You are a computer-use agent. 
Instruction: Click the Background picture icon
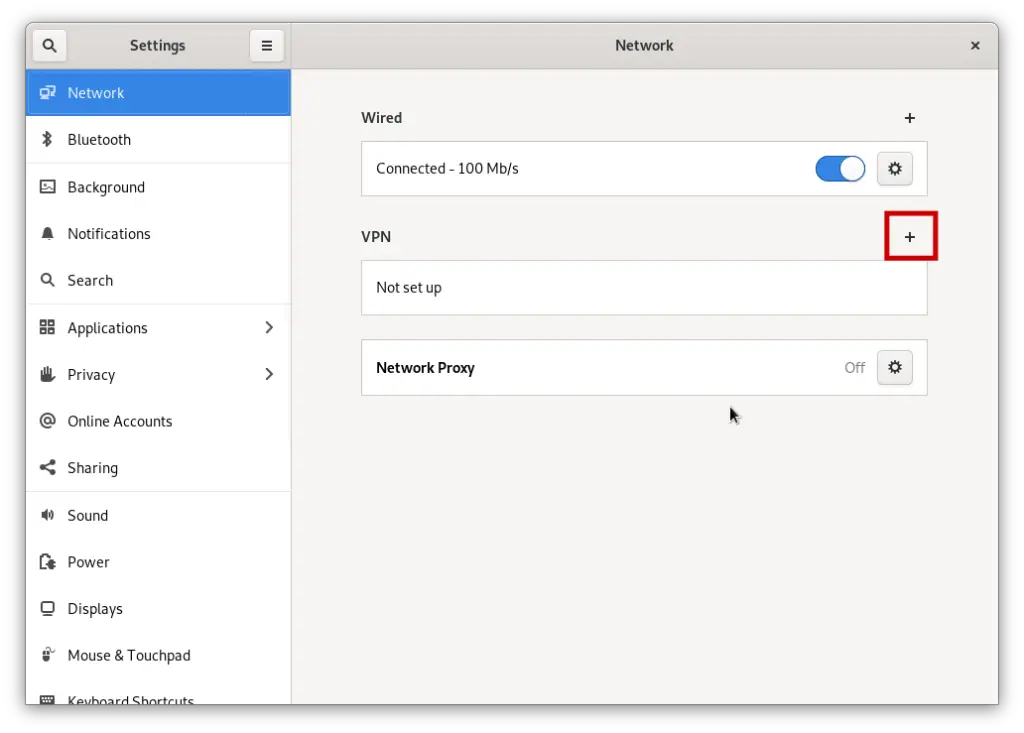[47, 187]
